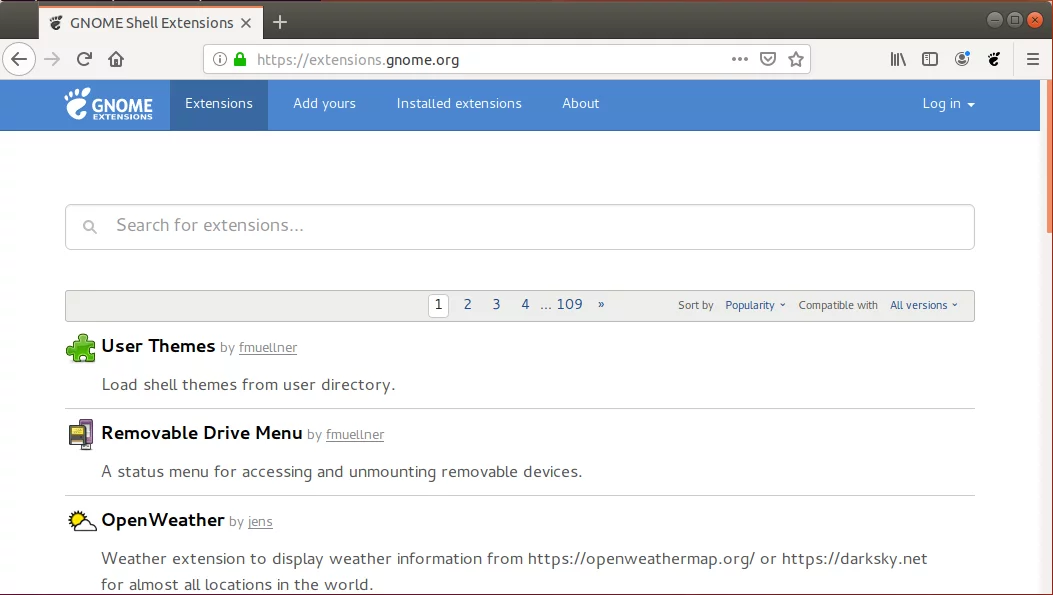
Task: Open the Firefox hamburger menu
Action: click(x=1033, y=59)
